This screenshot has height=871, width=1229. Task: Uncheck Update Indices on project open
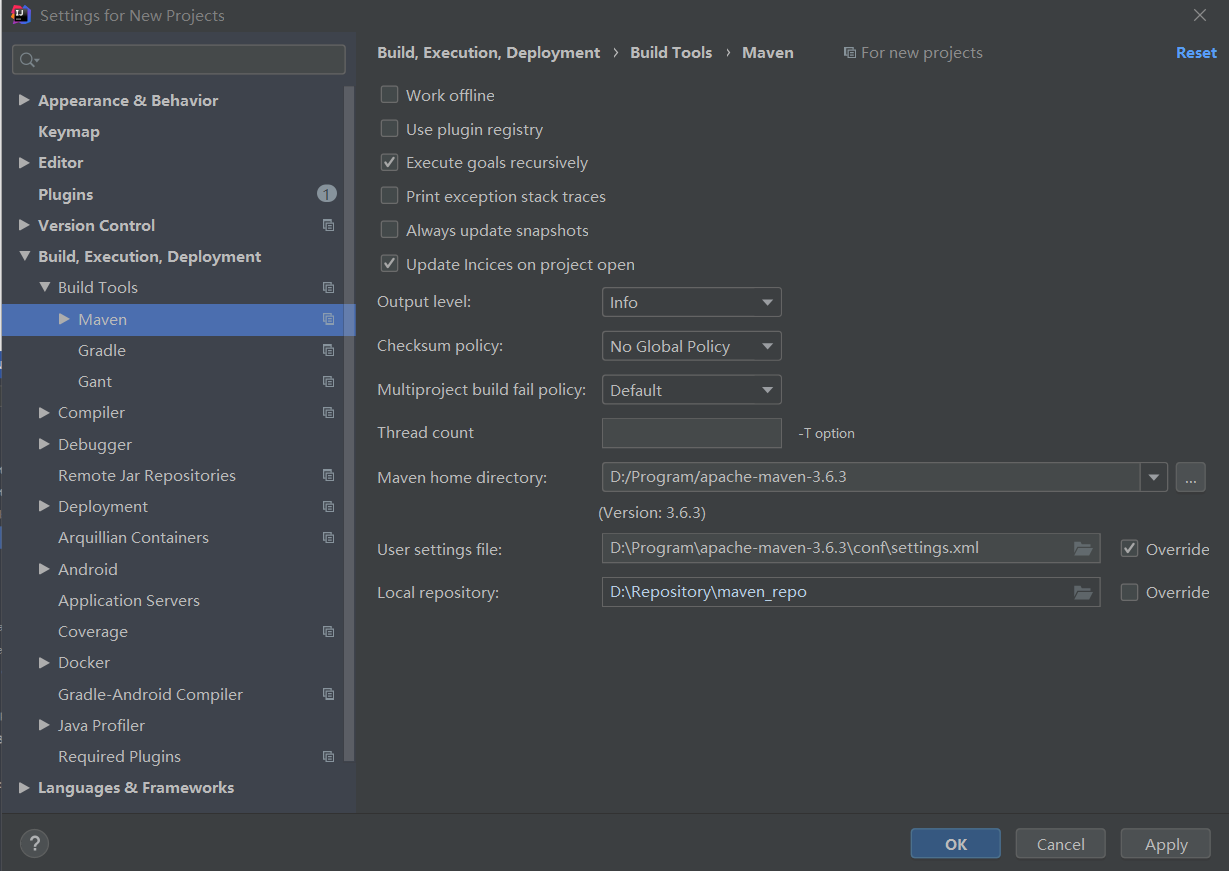click(389, 264)
